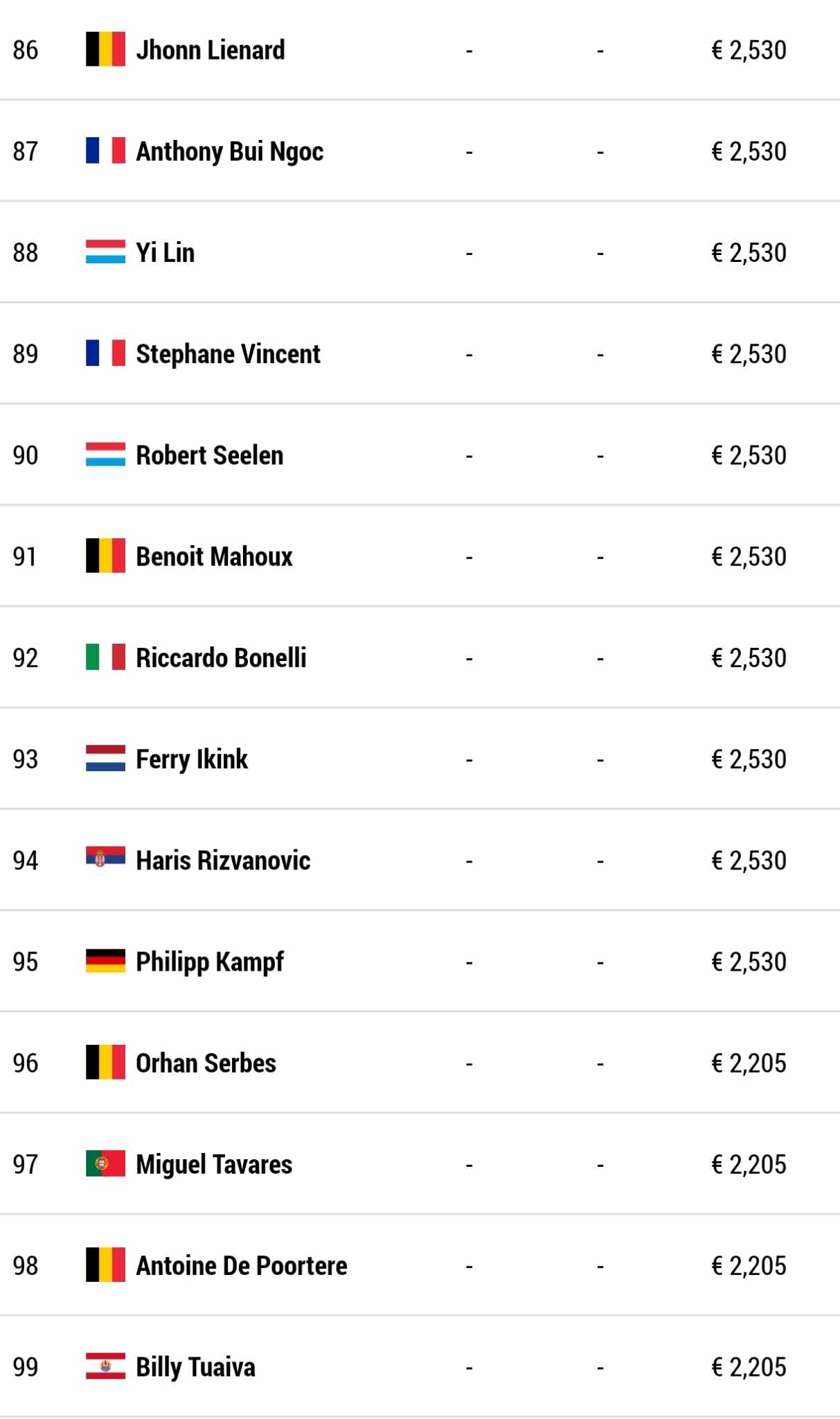Click the Netherlands flag next to Ferry Ikink
This screenshot has width=840, height=1419.
[x=105, y=758]
